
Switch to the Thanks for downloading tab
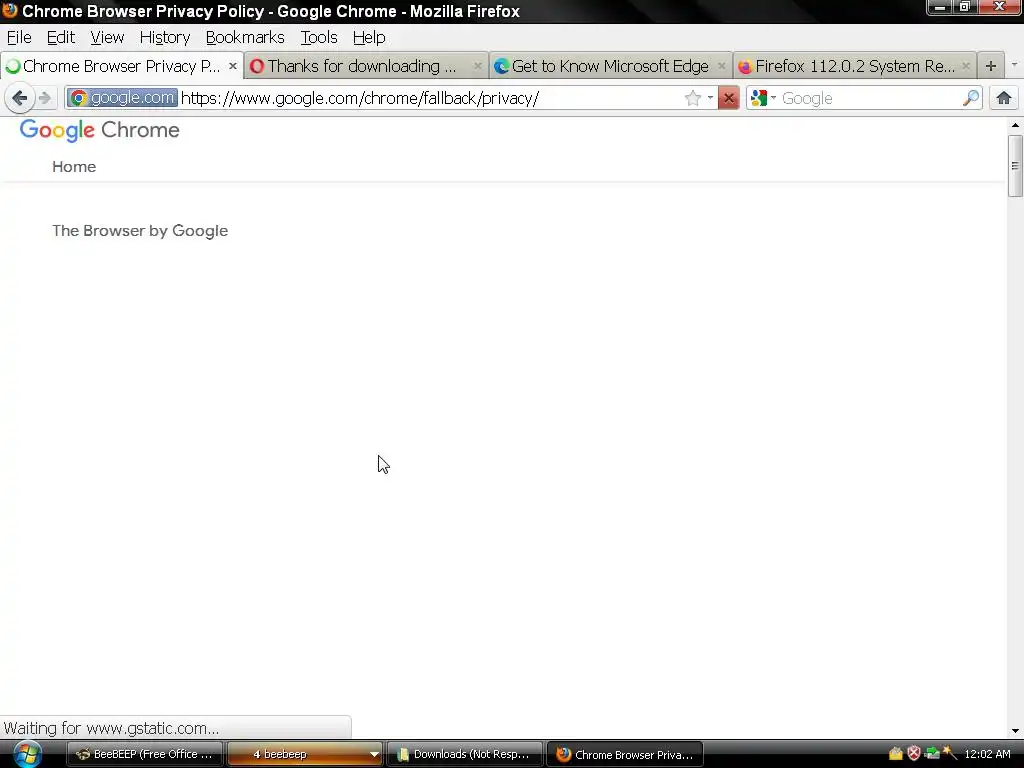366,66
